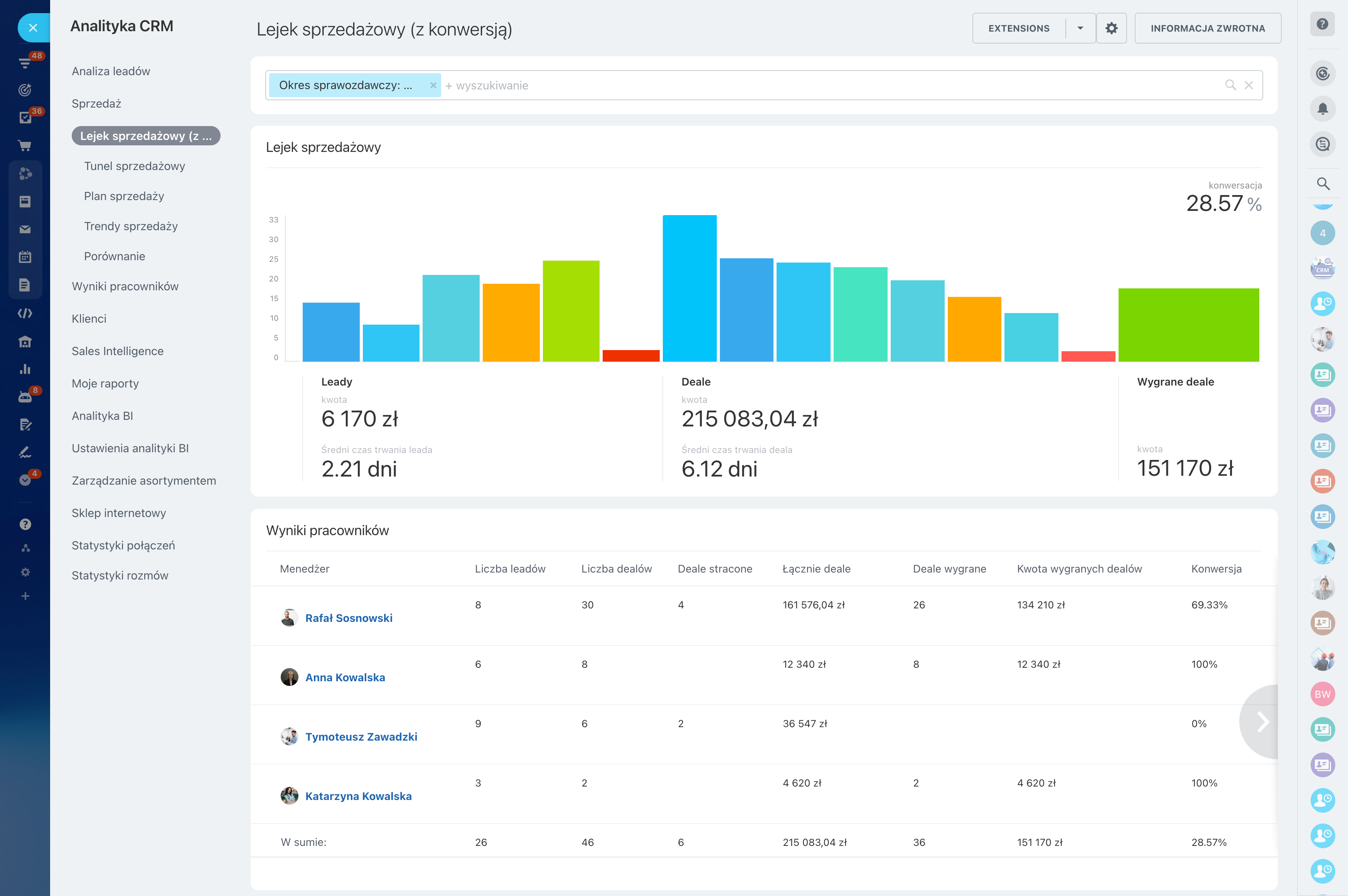Open Rafał Sosnowski profile link
The image size is (1348, 896).
[349, 618]
